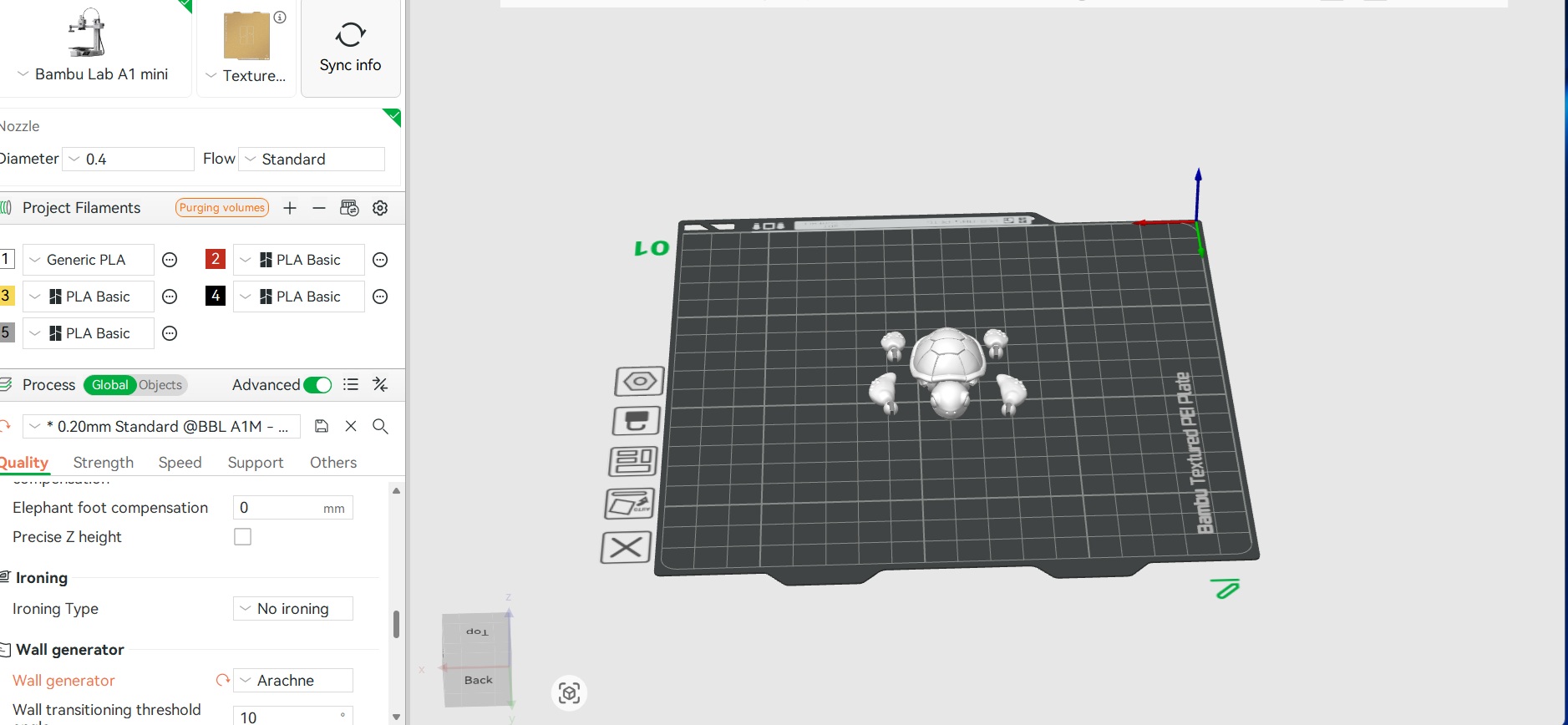Edit filament 5 PLA Basic preset
This screenshot has width=1568, height=725.
[x=170, y=333]
